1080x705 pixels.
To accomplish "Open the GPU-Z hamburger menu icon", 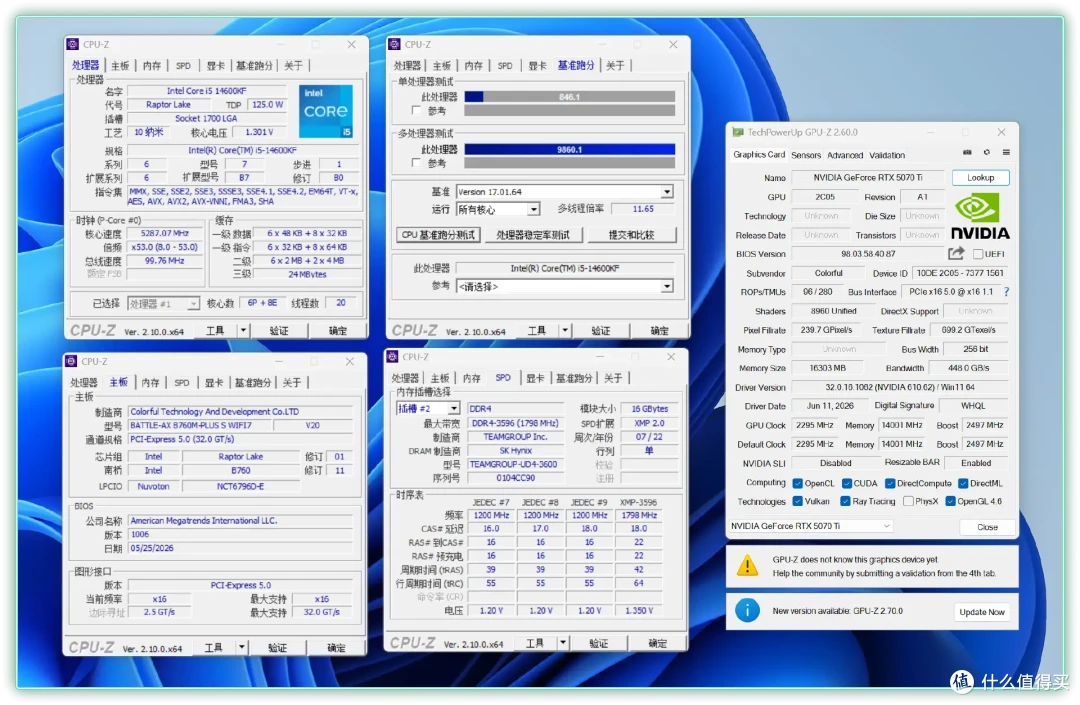I will (1006, 152).
